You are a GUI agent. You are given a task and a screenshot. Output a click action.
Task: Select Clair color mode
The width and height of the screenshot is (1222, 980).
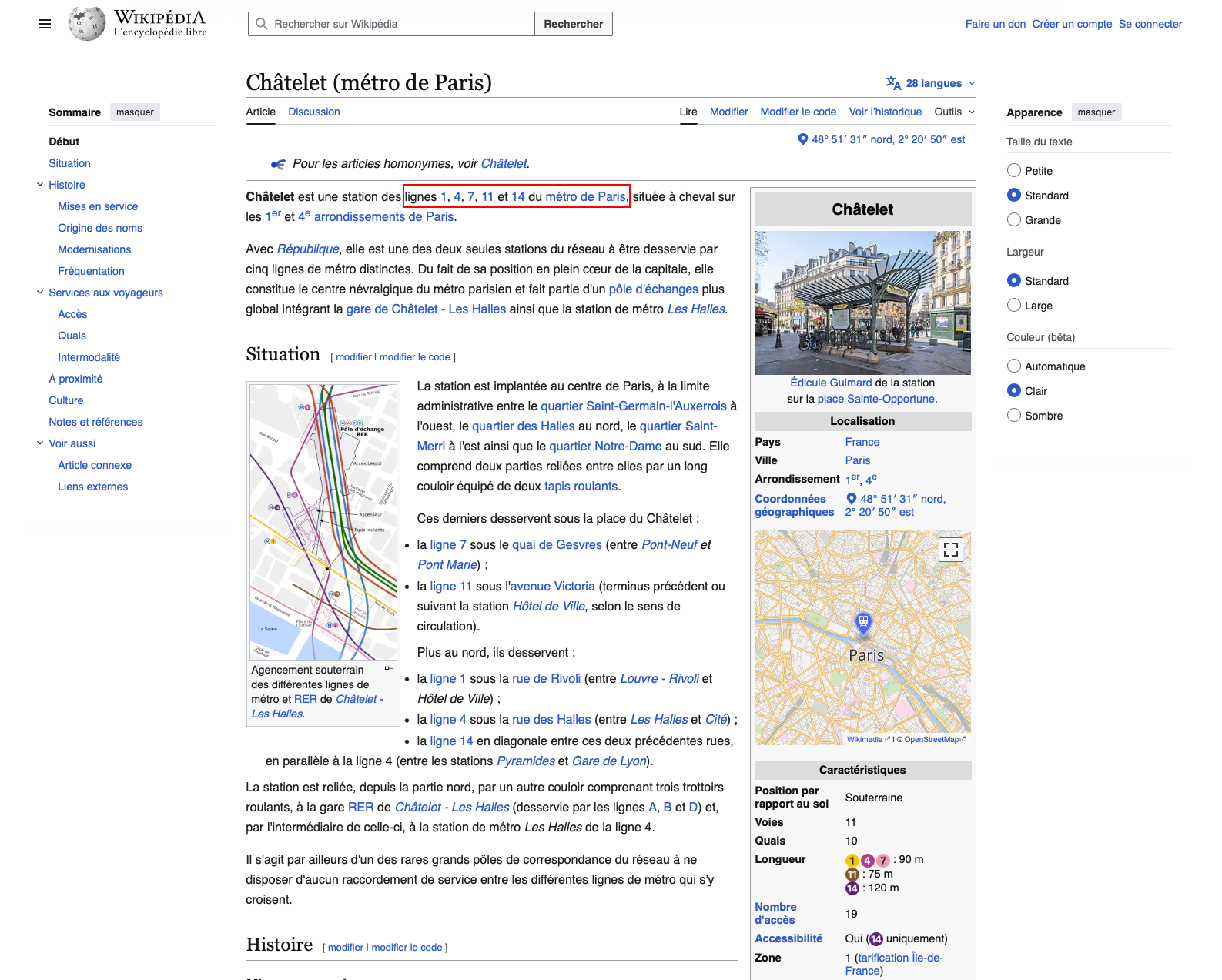(1014, 390)
